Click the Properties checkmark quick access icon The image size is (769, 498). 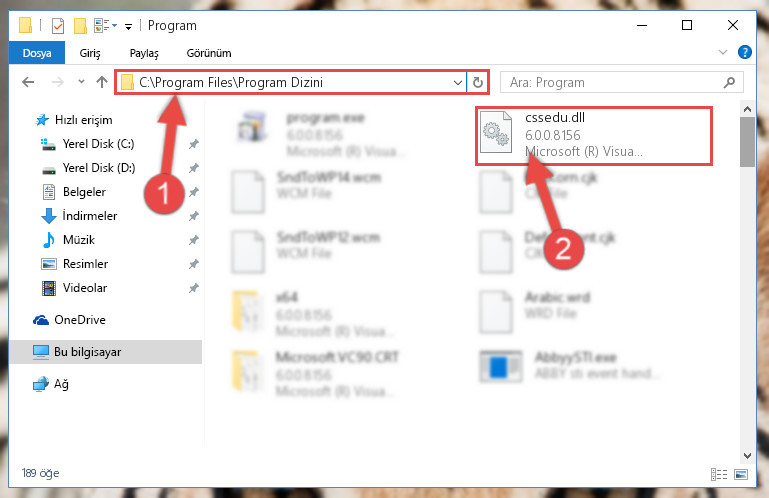(57, 25)
